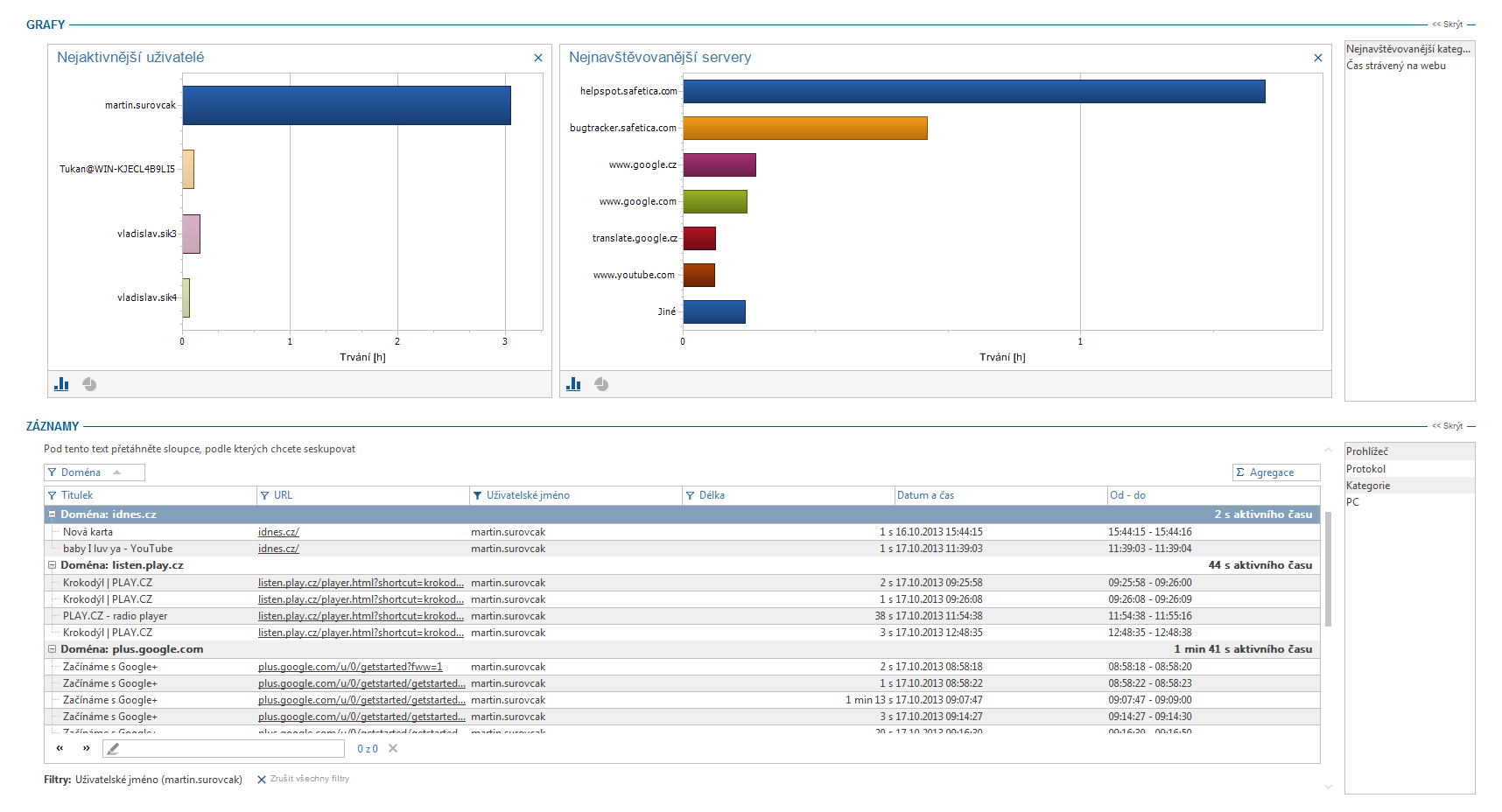Toggle sort direction on Doména grouping chip
Viewport: 1502px width, 812px height.
[x=116, y=472]
